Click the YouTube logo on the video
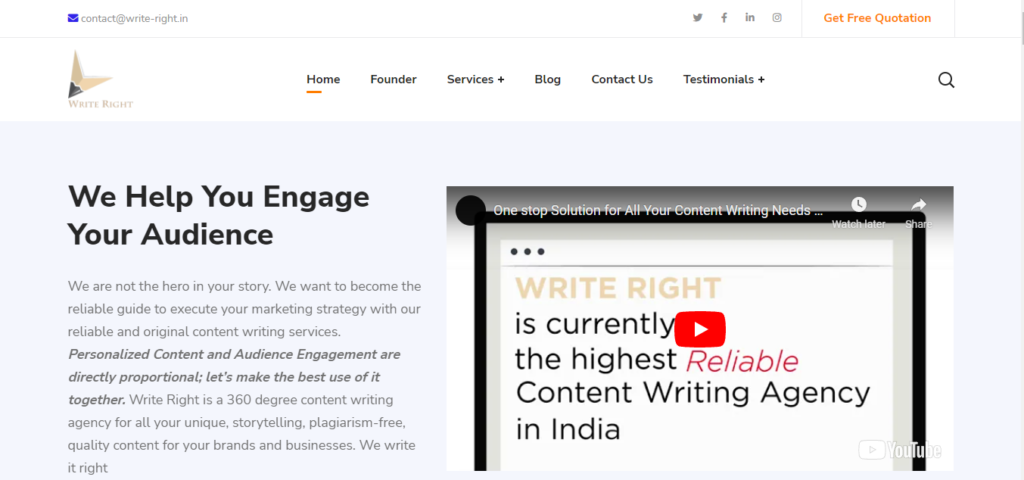The image size is (1024, 480). [x=899, y=451]
